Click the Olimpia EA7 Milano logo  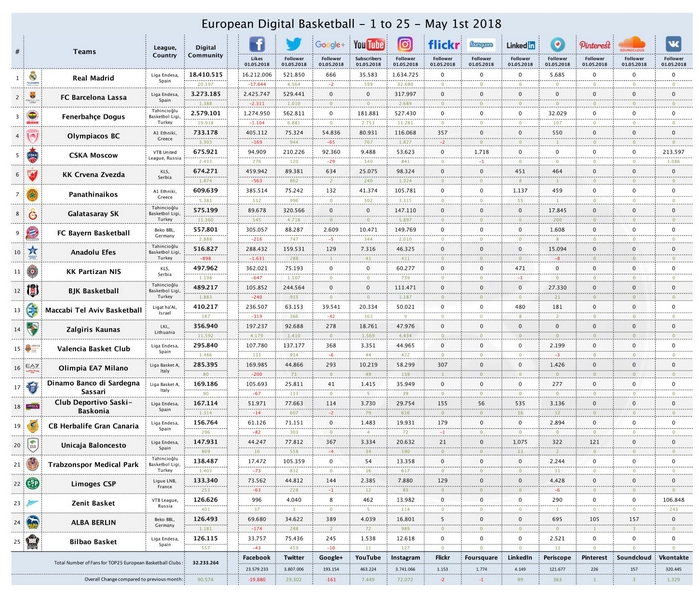click(33, 368)
